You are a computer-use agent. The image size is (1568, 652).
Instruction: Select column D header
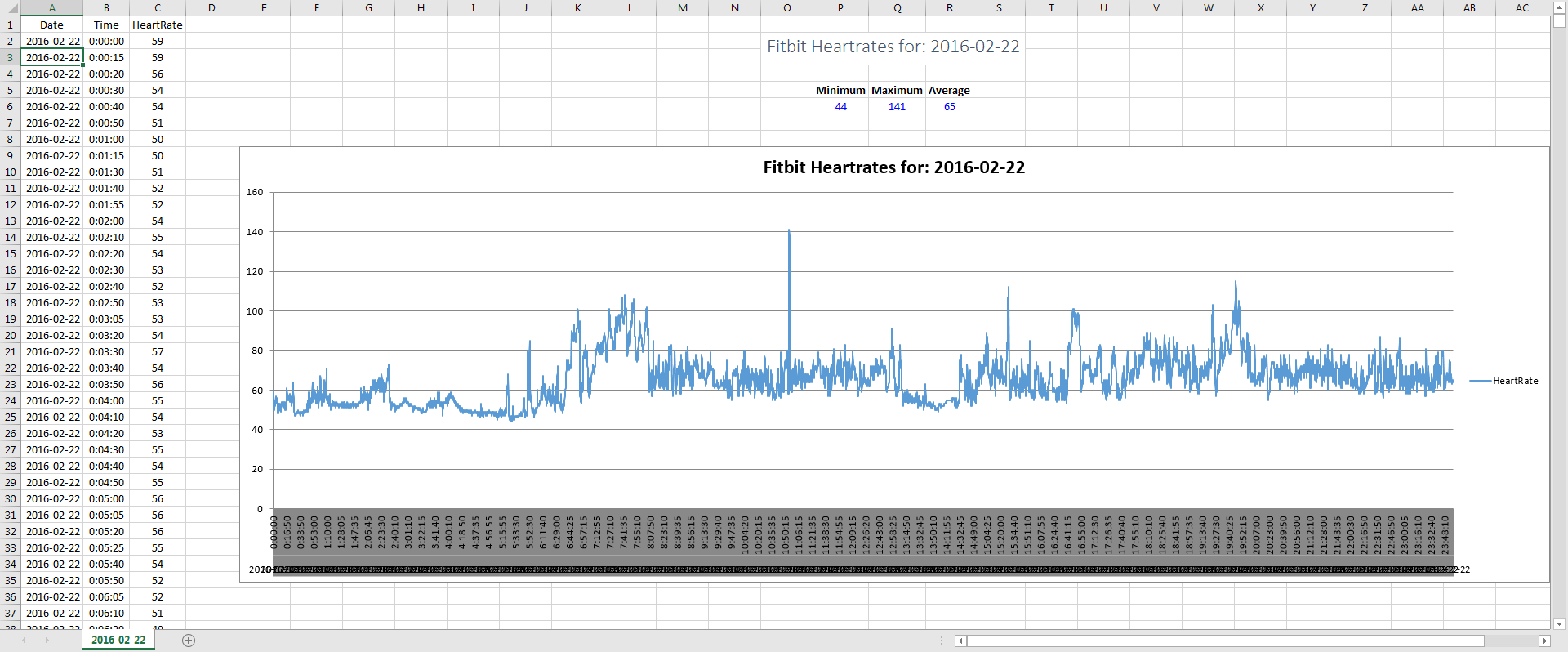click(212, 8)
